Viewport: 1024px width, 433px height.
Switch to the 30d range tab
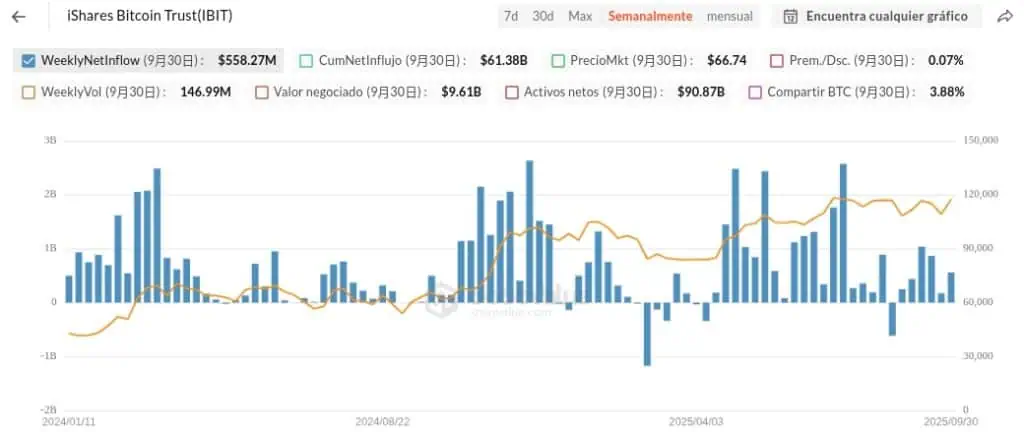[x=543, y=17]
